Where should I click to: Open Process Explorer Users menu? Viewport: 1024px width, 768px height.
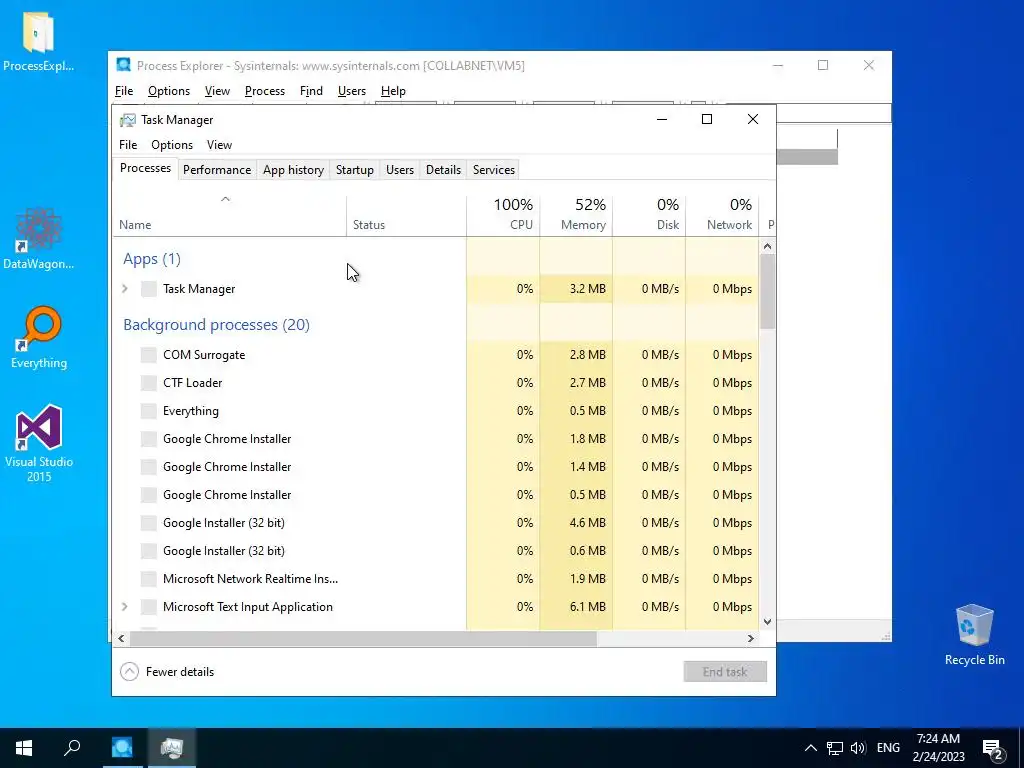coord(351,91)
